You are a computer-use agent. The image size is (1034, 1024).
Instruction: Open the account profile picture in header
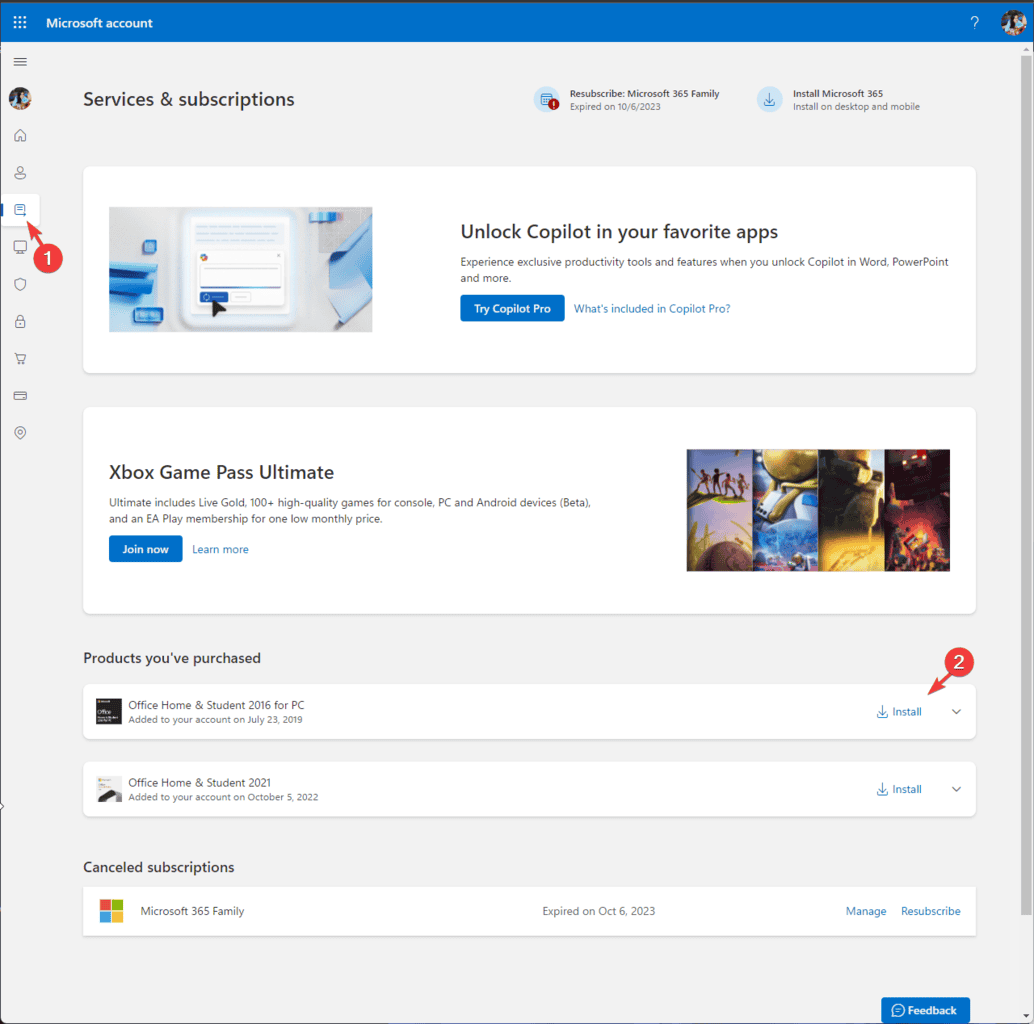tap(1013, 22)
